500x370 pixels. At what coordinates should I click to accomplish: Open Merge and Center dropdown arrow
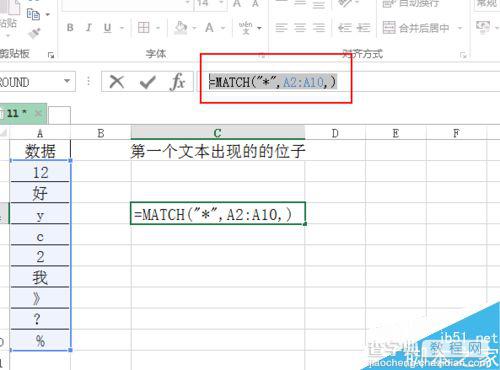pyautogui.click(x=460, y=28)
